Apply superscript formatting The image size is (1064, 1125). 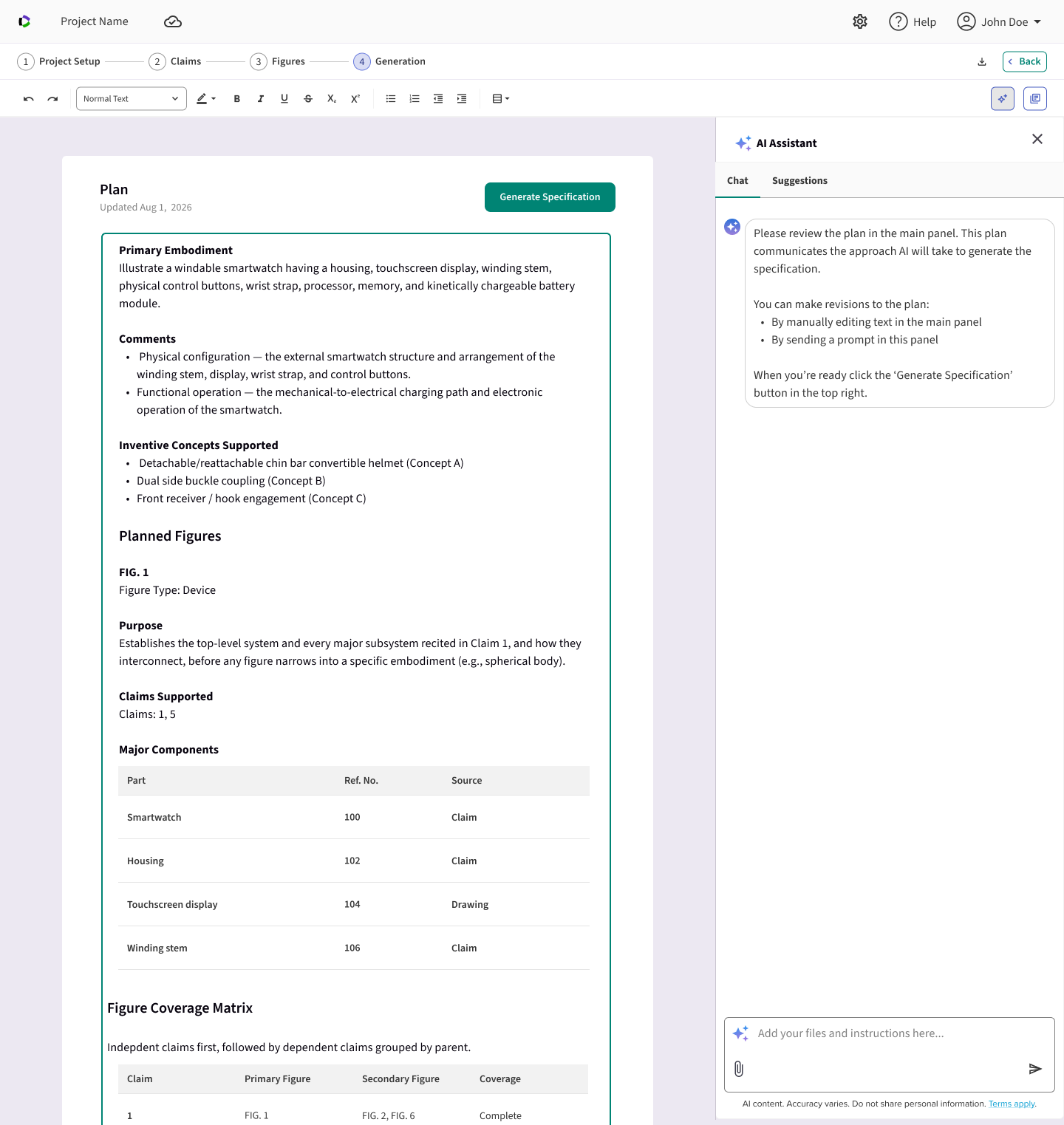click(x=355, y=99)
